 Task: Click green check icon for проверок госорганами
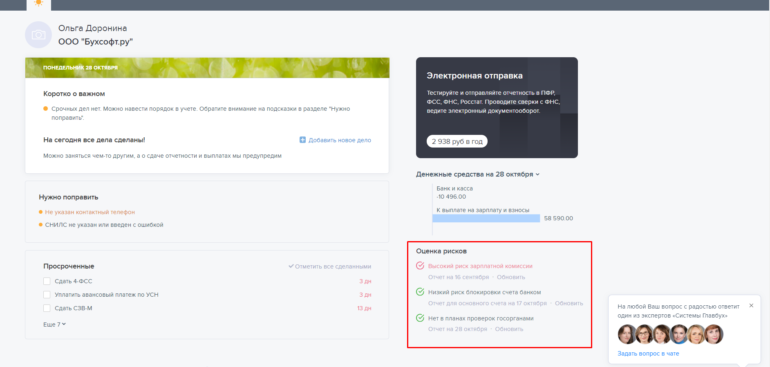tap(420, 318)
